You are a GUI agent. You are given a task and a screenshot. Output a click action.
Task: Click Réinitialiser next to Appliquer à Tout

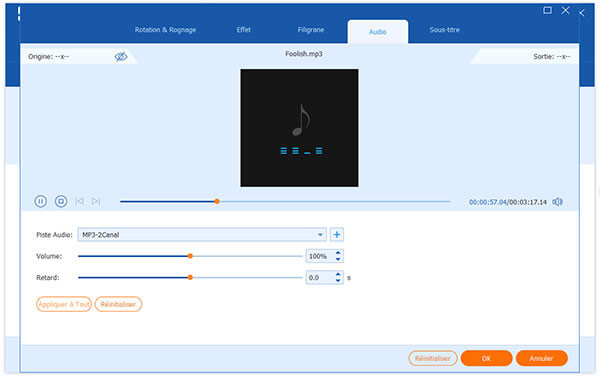tap(118, 304)
